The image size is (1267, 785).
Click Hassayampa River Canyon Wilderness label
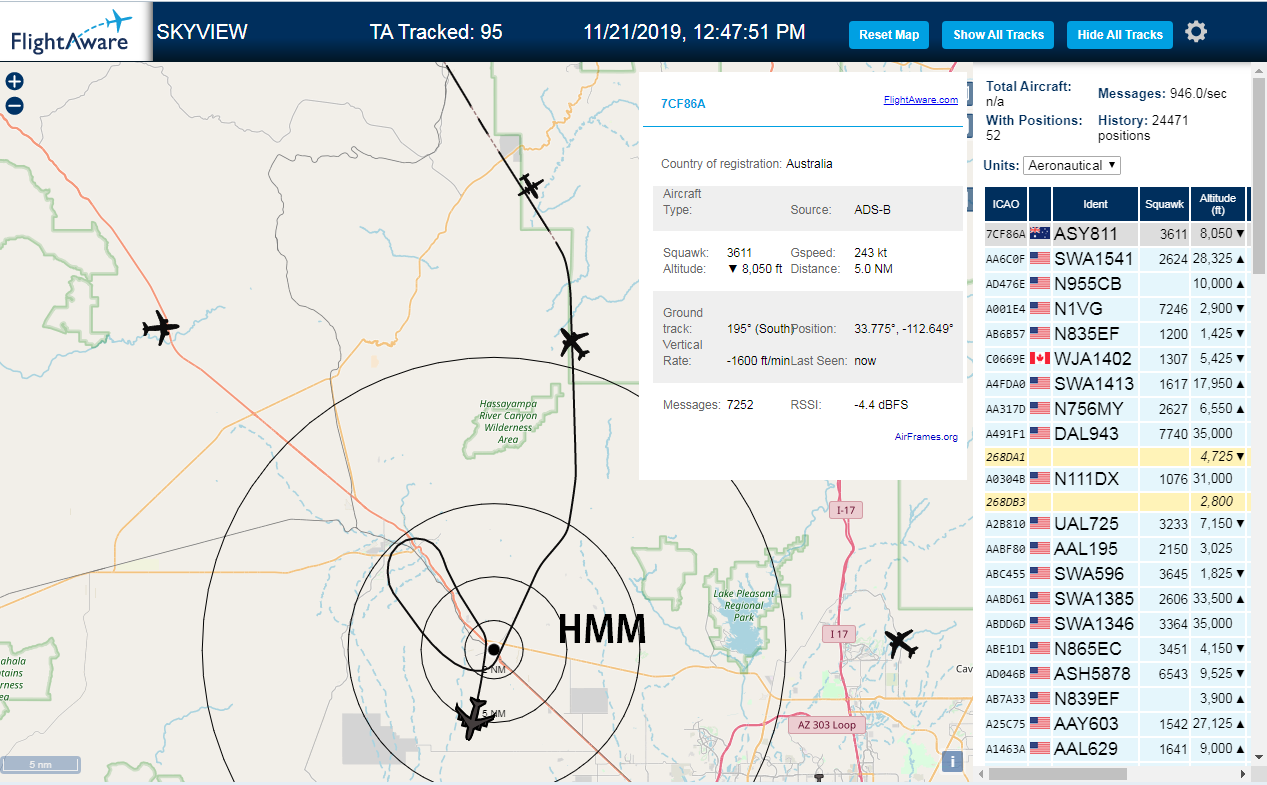(x=508, y=422)
